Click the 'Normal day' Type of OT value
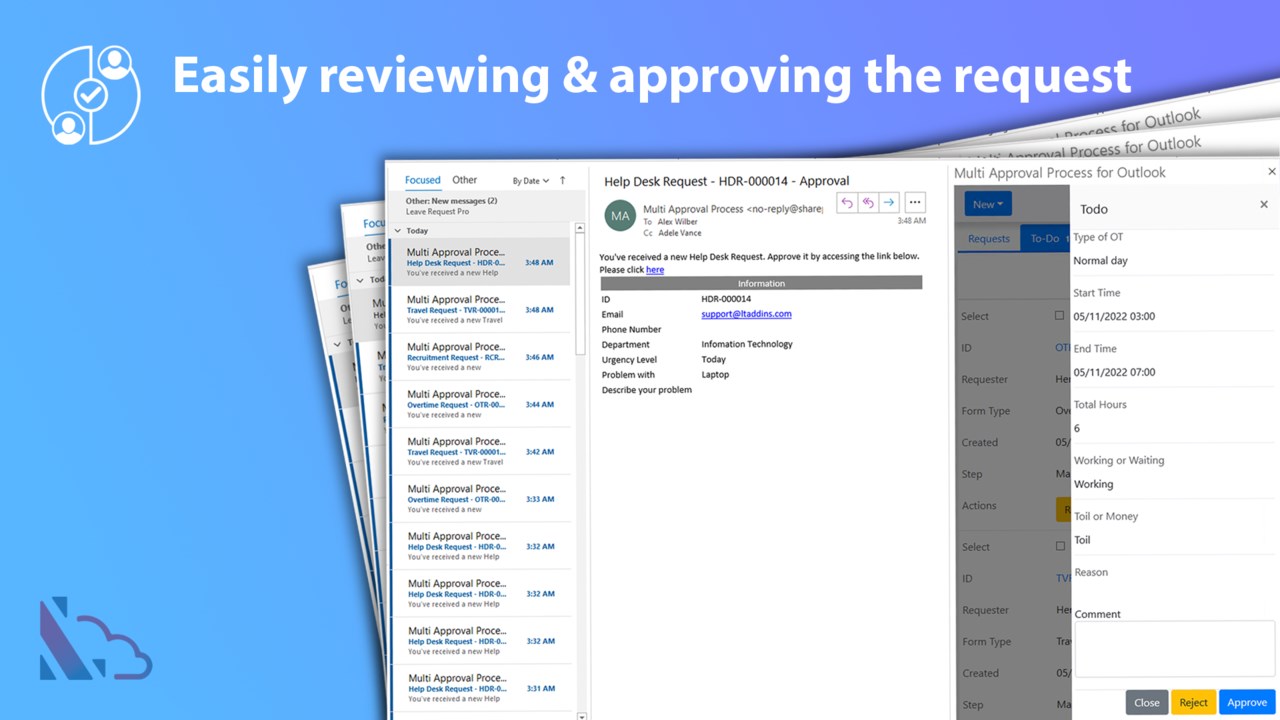Image resolution: width=1280 pixels, height=720 pixels. pos(1100,261)
